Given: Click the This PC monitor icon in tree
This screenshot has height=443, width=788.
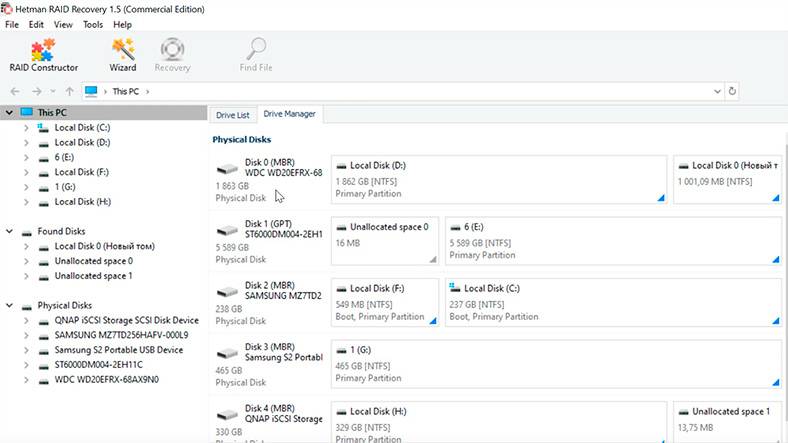Looking at the screenshot, I should (x=27, y=112).
